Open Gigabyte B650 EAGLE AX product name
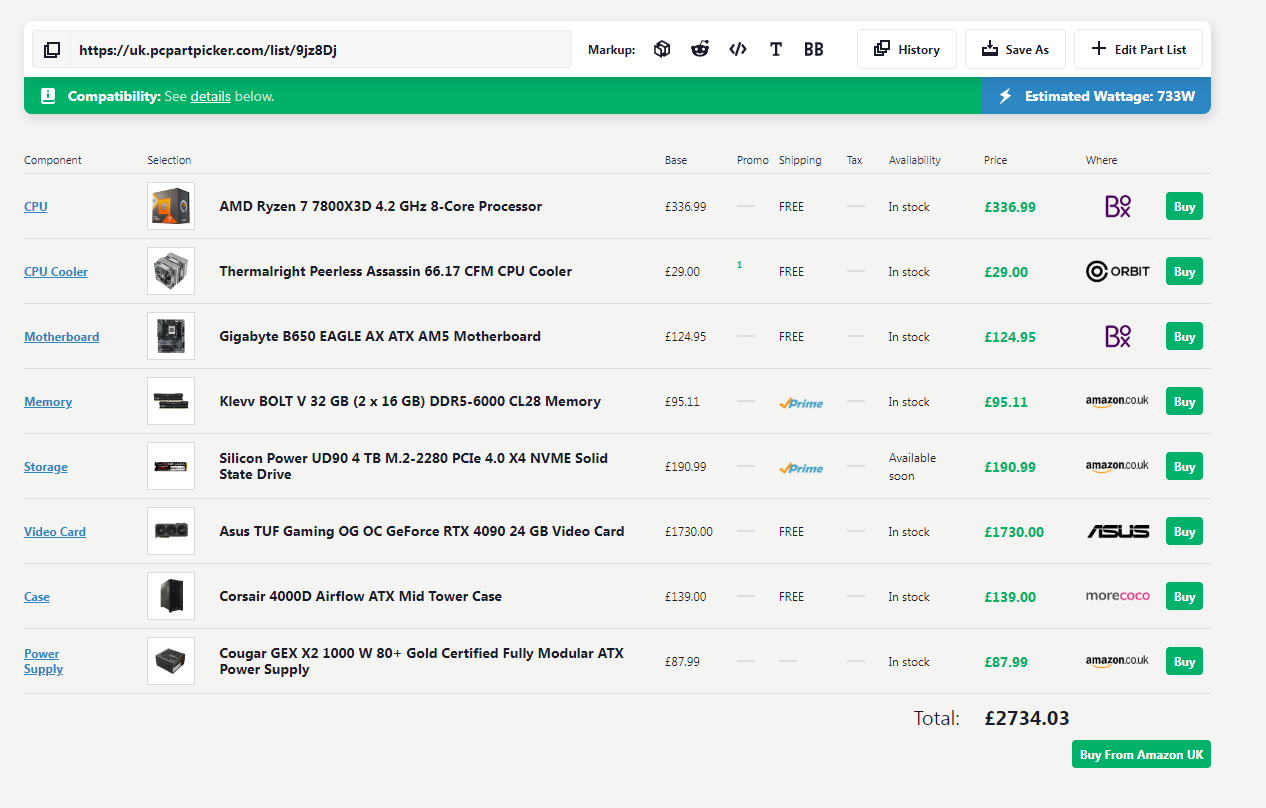The width and height of the screenshot is (1266, 808). tap(380, 336)
